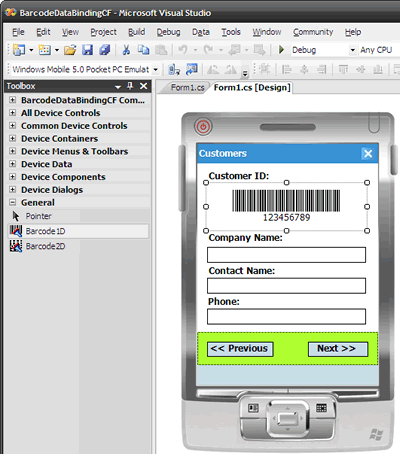The image size is (400, 454).
Task: Open the Data menu
Action: click(201, 32)
